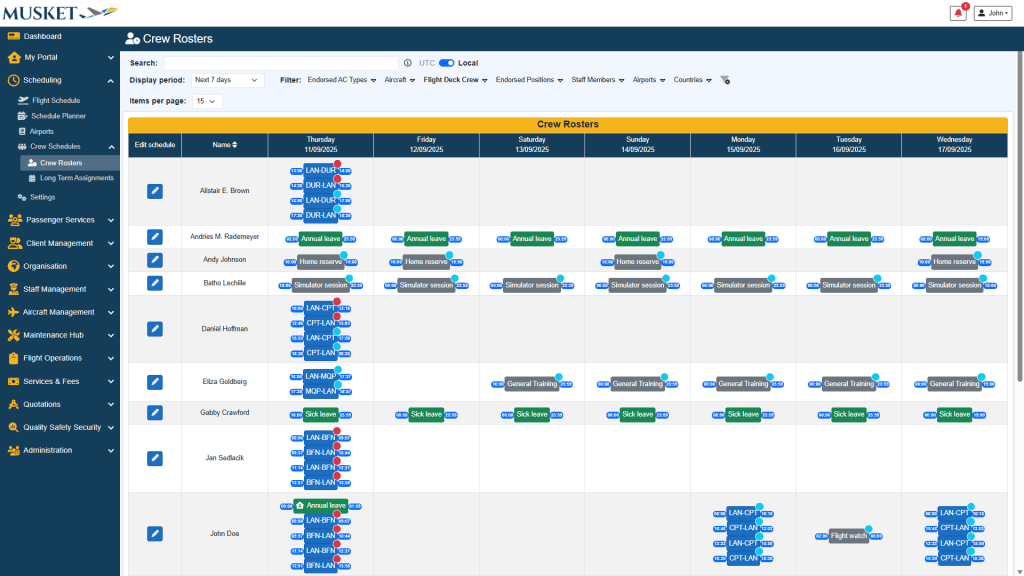Click edit schedule icon for Alistair E. Brown
This screenshot has width=1024, height=576.
coord(155,191)
